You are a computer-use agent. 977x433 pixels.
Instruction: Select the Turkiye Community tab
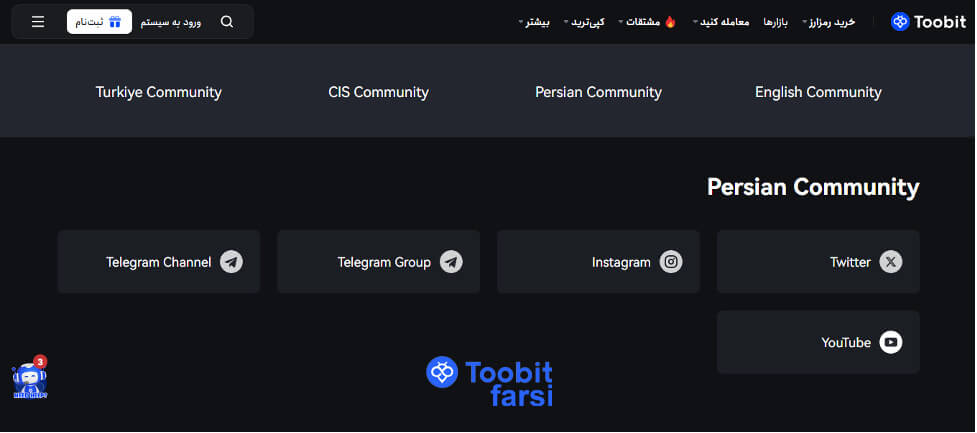tap(159, 92)
